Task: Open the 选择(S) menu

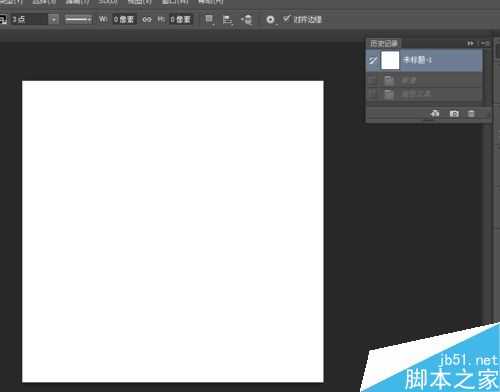Action: click(x=44, y=2)
